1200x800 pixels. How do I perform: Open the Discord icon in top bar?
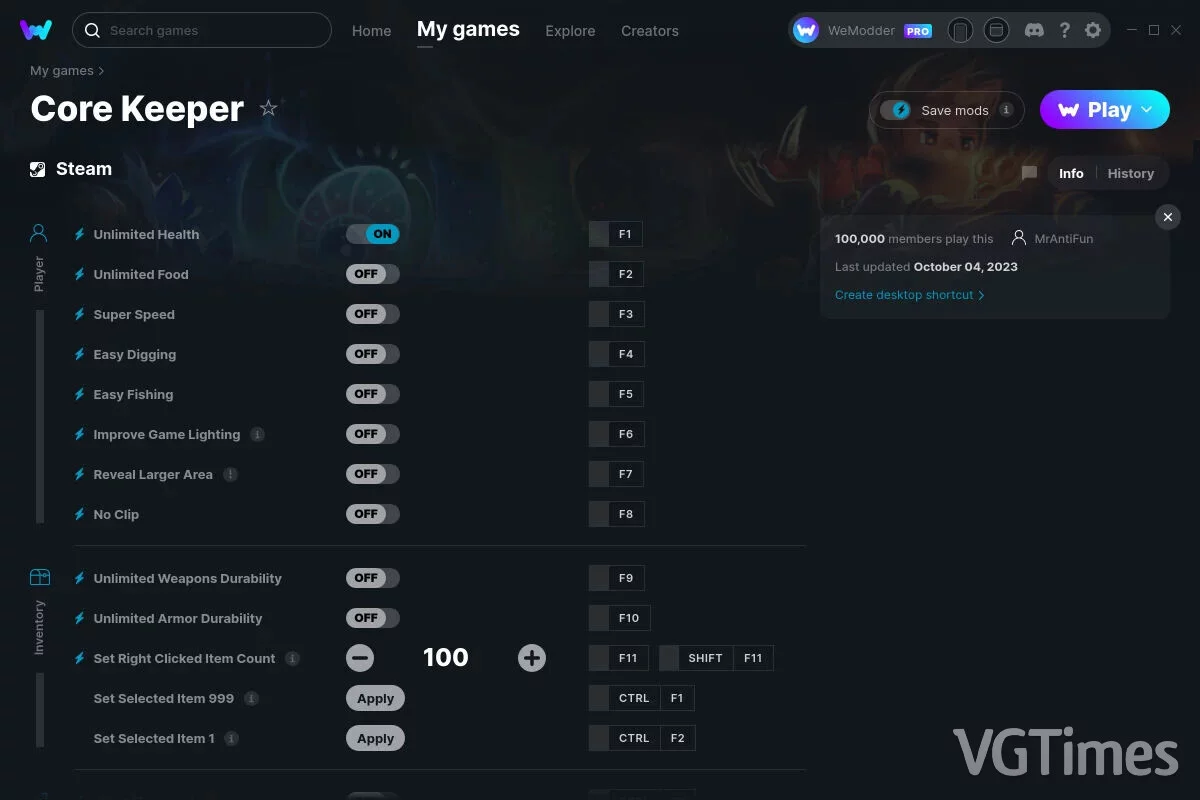pos(1035,30)
